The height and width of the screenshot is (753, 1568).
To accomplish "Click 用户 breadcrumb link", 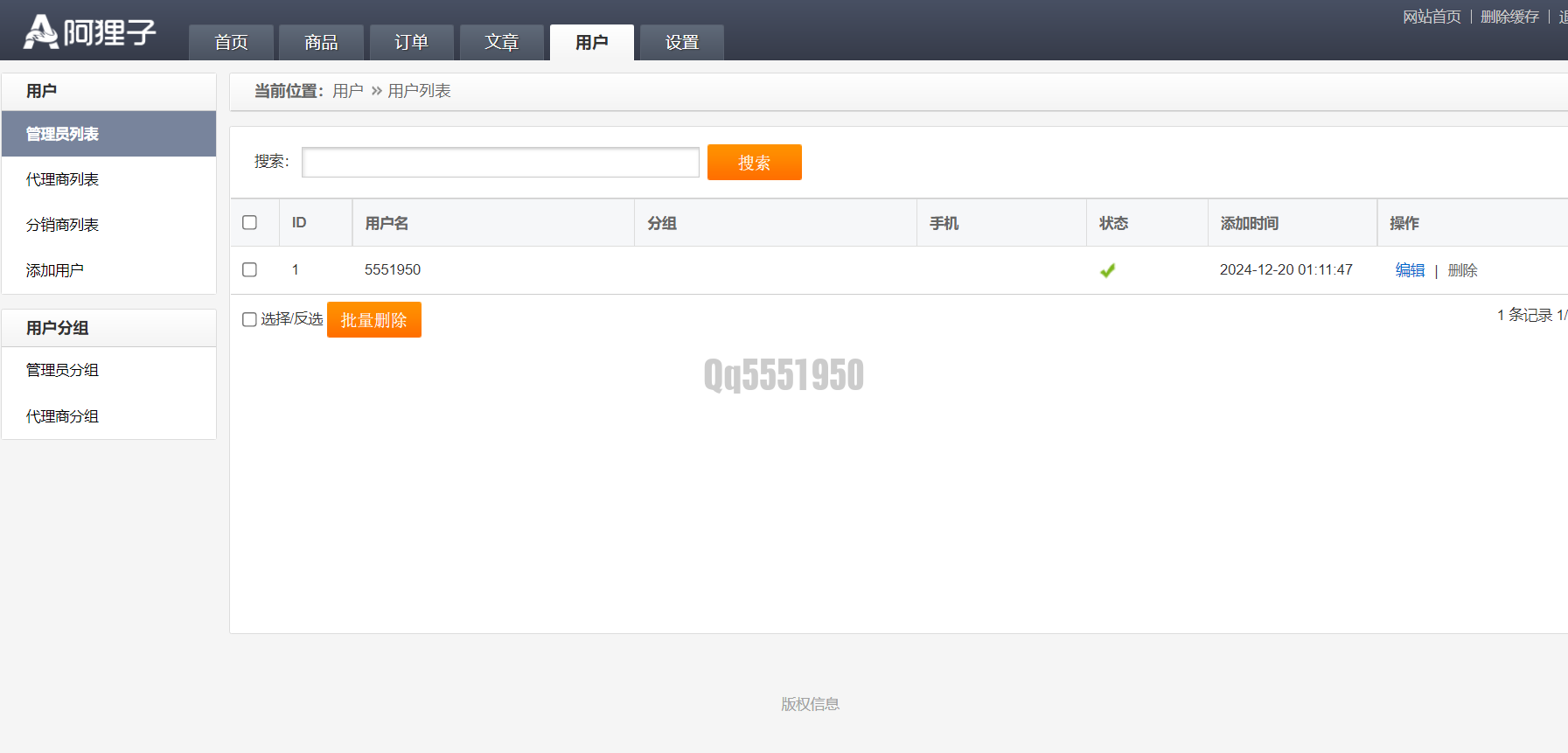I will pyautogui.click(x=348, y=91).
